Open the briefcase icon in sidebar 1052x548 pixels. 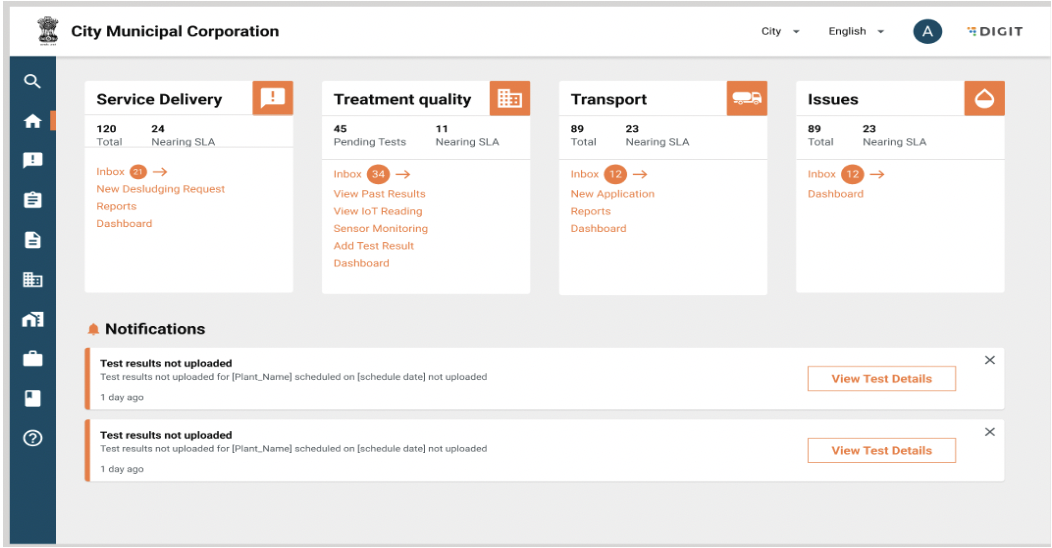coord(33,358)
